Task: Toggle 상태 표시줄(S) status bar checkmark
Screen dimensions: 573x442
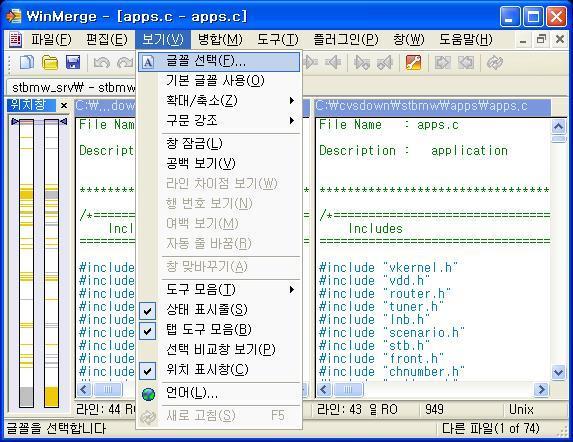Action: tap(147, 311)
